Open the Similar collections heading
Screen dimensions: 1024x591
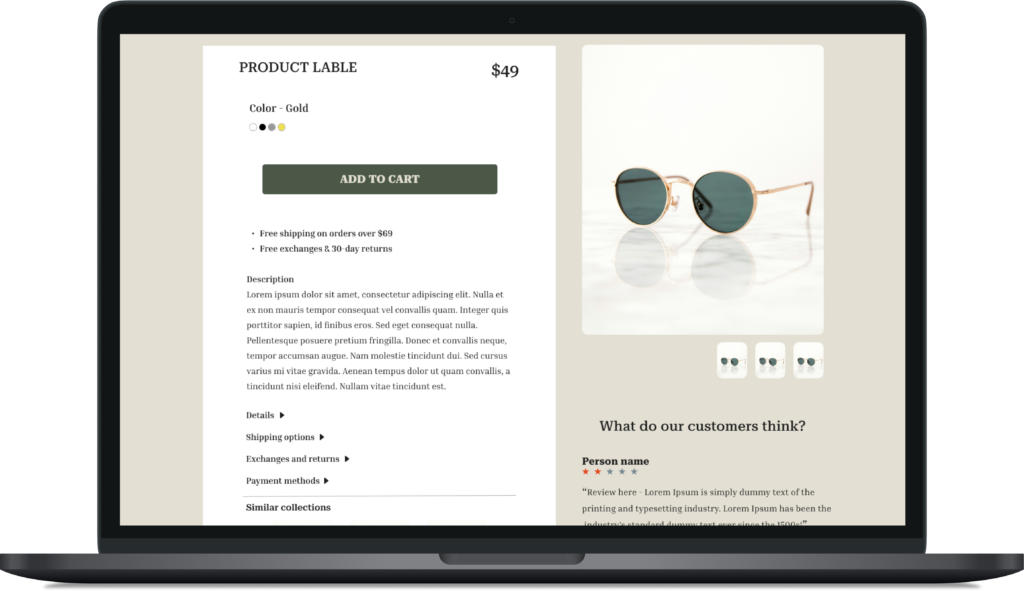(x=288, y=507)
